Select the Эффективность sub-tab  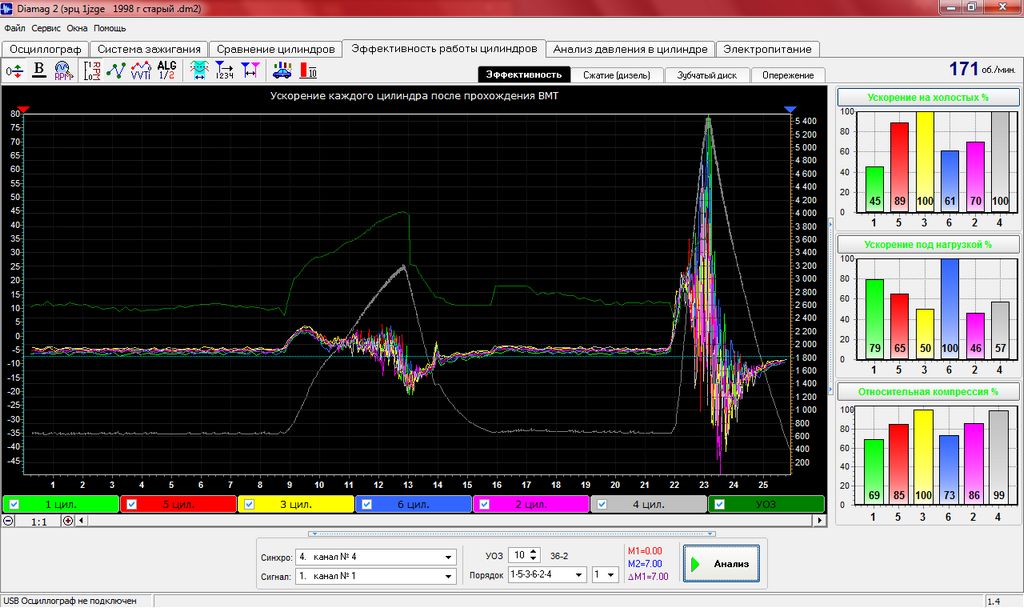coord(524,75)
